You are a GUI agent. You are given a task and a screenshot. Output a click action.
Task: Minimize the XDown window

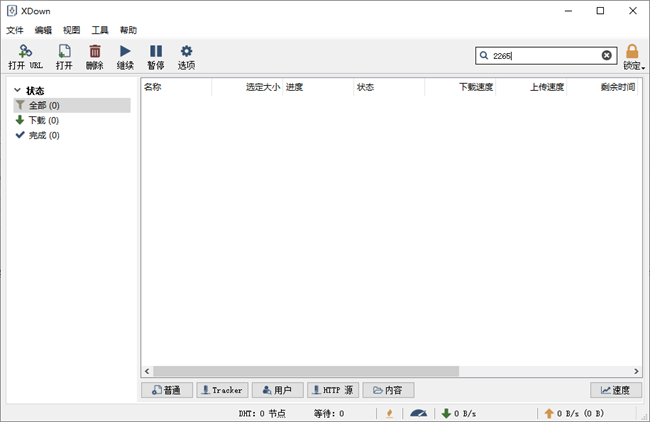click(568, 11)
